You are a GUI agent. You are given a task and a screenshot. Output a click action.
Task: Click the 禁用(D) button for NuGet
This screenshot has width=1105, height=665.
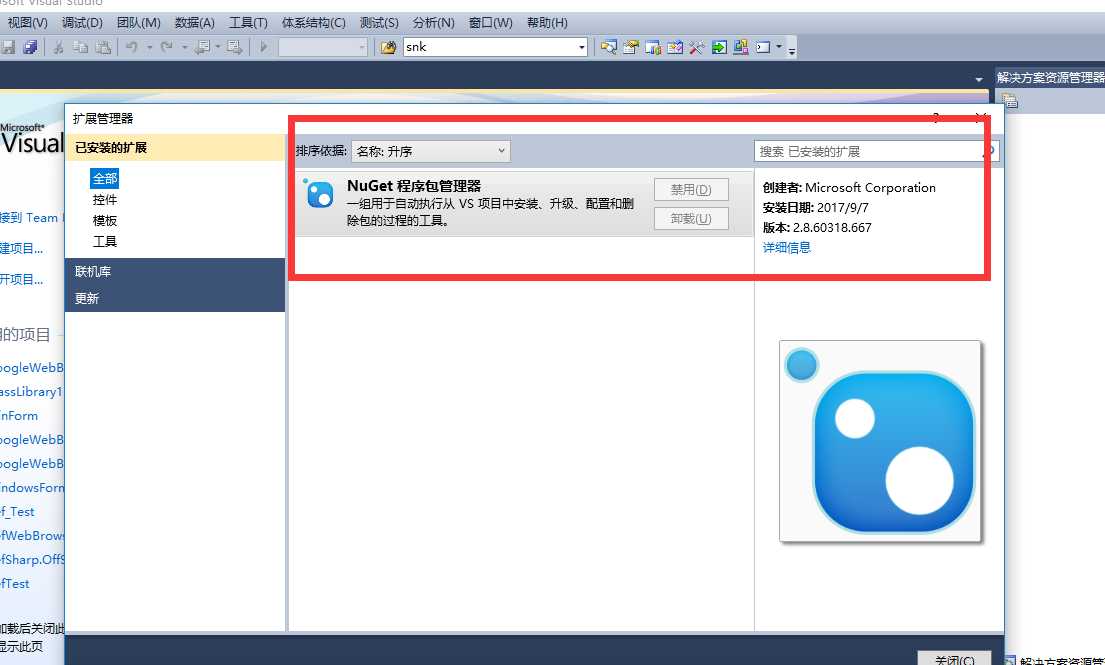point(691,189)
